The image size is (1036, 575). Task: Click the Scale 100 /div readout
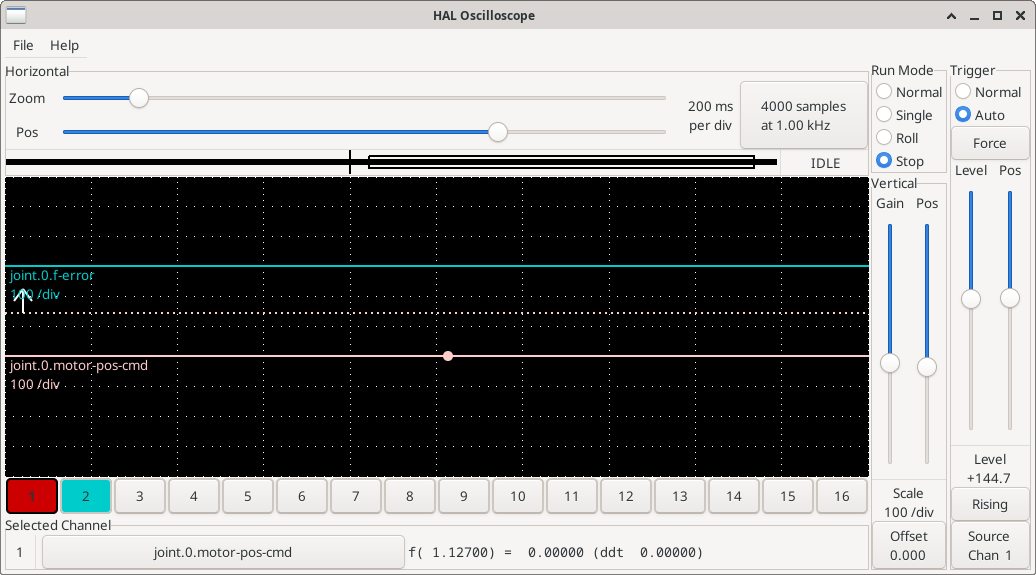908,502
